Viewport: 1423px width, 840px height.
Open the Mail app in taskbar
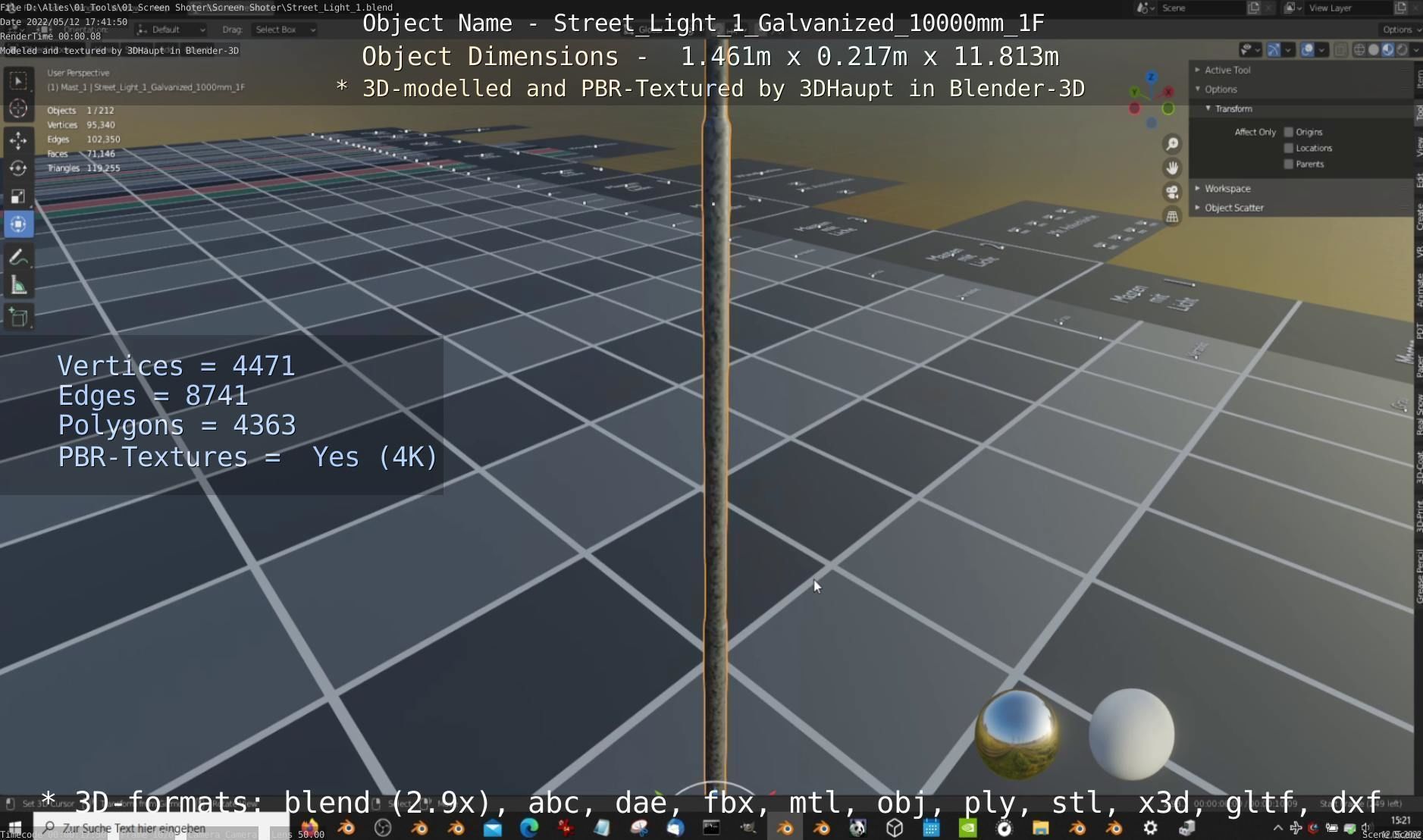click(x=493, y=828)
